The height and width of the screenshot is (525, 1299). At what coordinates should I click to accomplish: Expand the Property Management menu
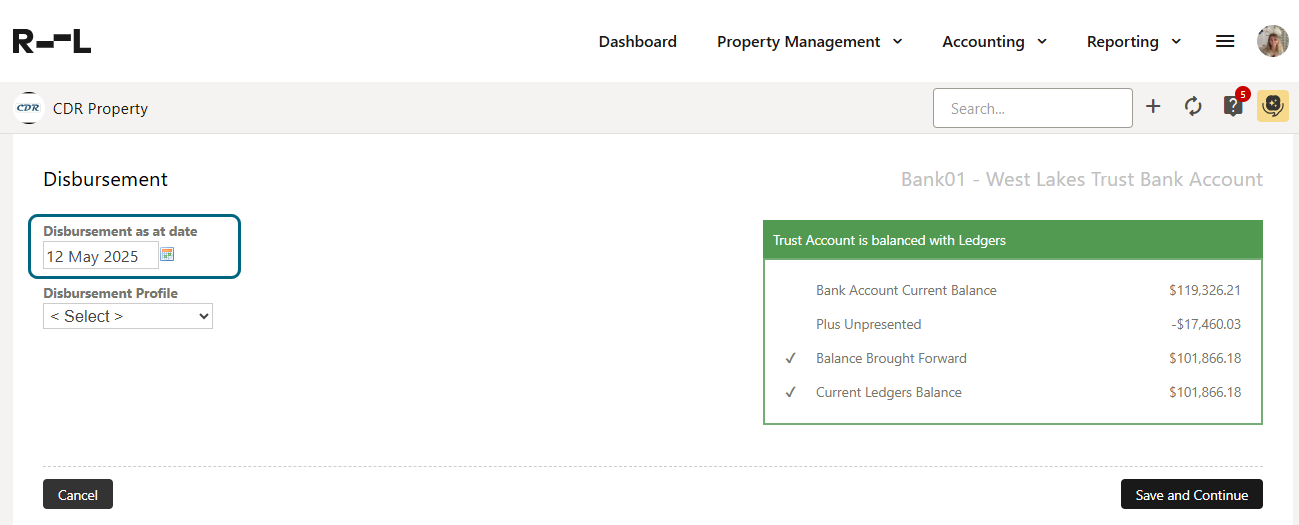810,42
